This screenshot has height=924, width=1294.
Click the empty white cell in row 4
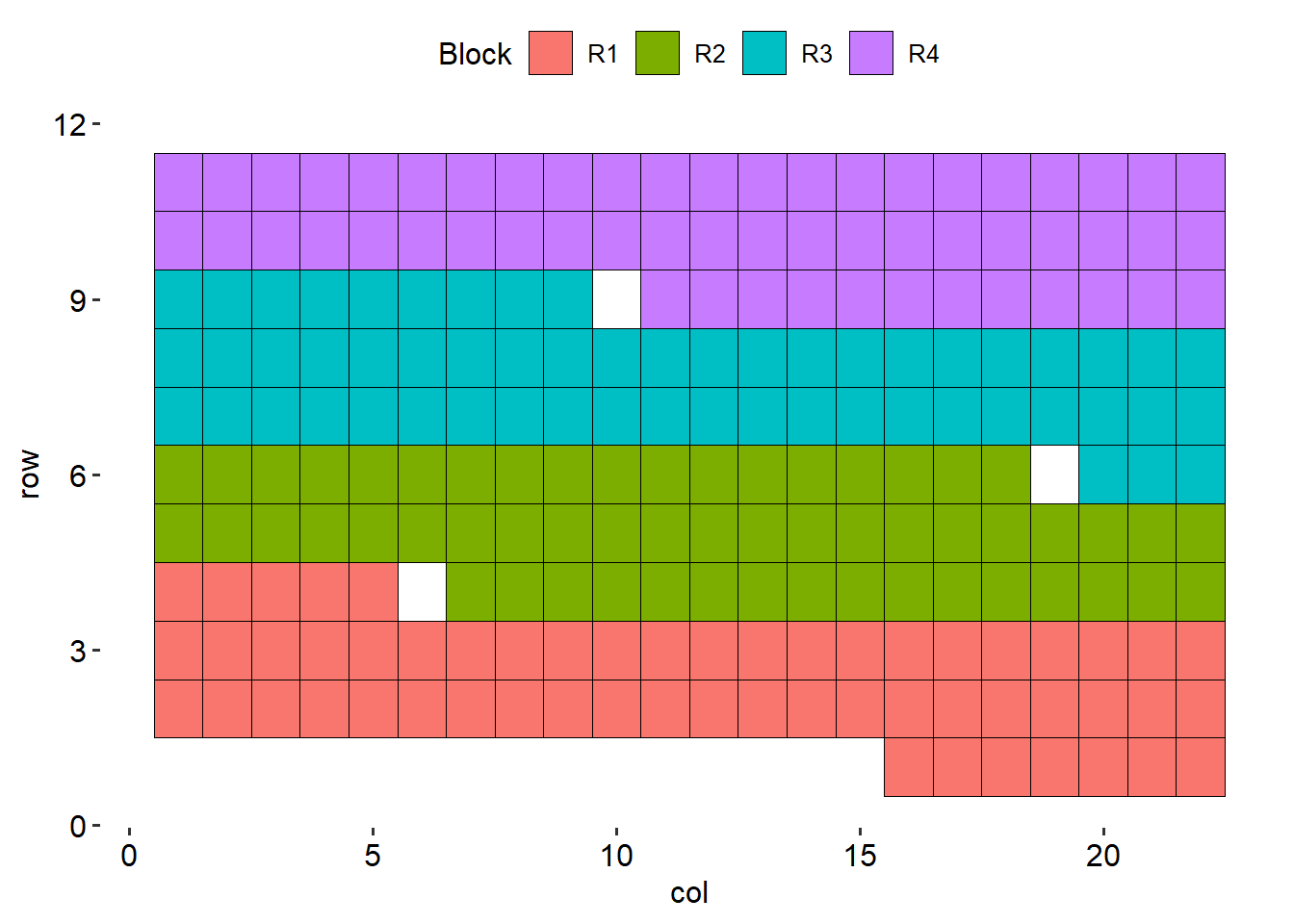point(422,592)
